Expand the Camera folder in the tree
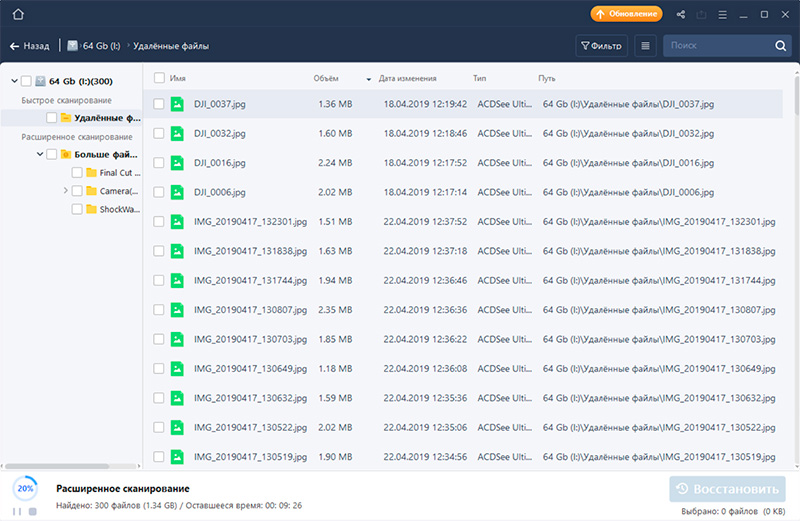 (65, 190)
